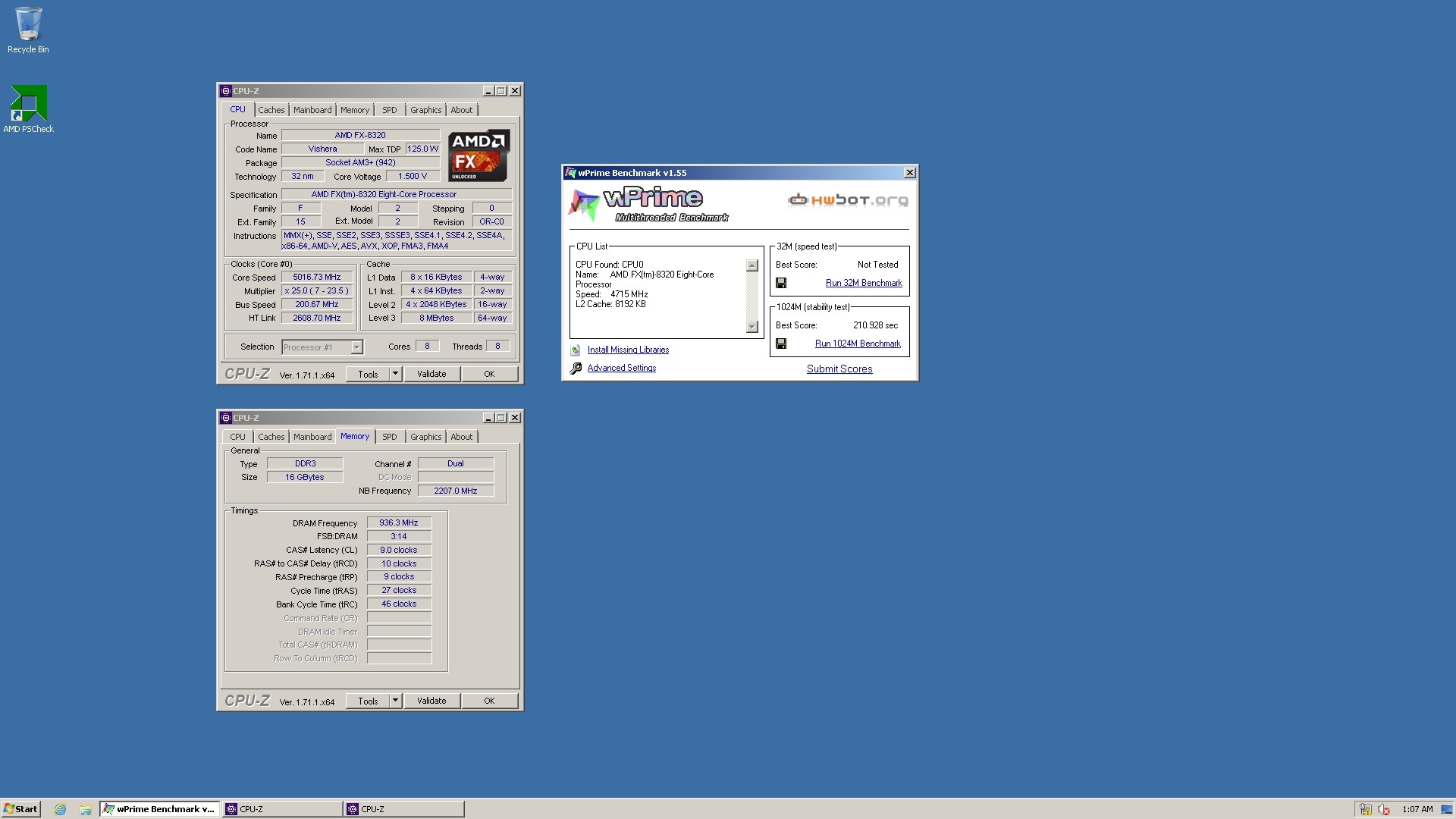Click the wPrime title bar icon
The height and width of the screenshot is (819, 1456).
pos(570,173)
